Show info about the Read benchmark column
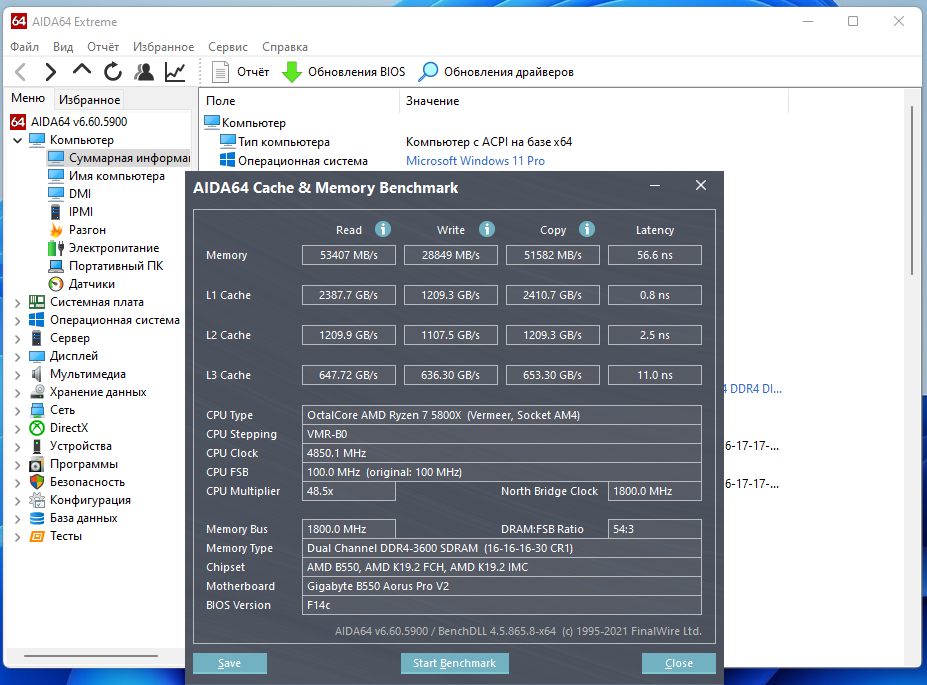This screenshot has width=927, height=685. tap(383, 229)
